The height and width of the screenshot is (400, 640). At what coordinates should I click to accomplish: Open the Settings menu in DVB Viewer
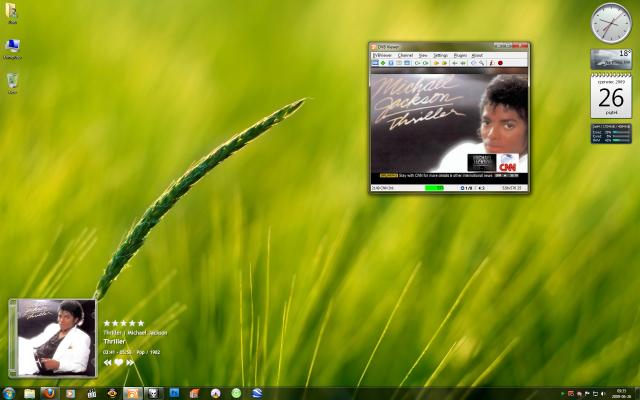[440, 55]
